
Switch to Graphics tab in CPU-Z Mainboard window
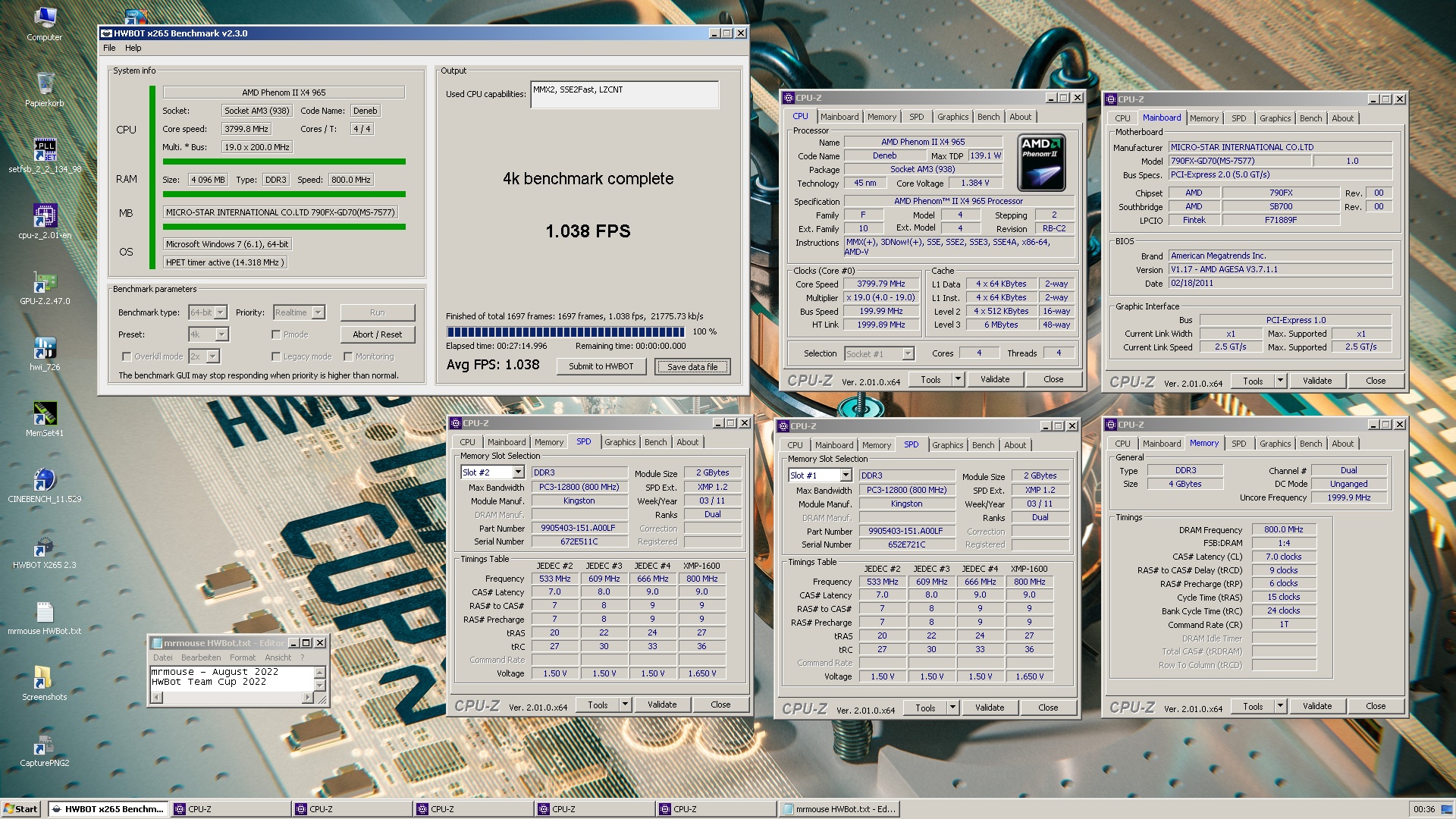tap(1275, 118)
